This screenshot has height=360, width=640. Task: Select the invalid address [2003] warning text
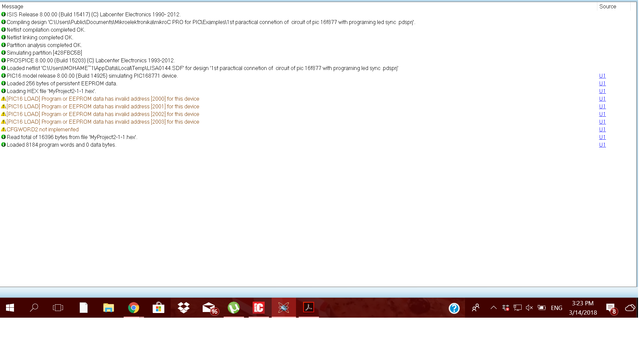(x=103, y=122)
